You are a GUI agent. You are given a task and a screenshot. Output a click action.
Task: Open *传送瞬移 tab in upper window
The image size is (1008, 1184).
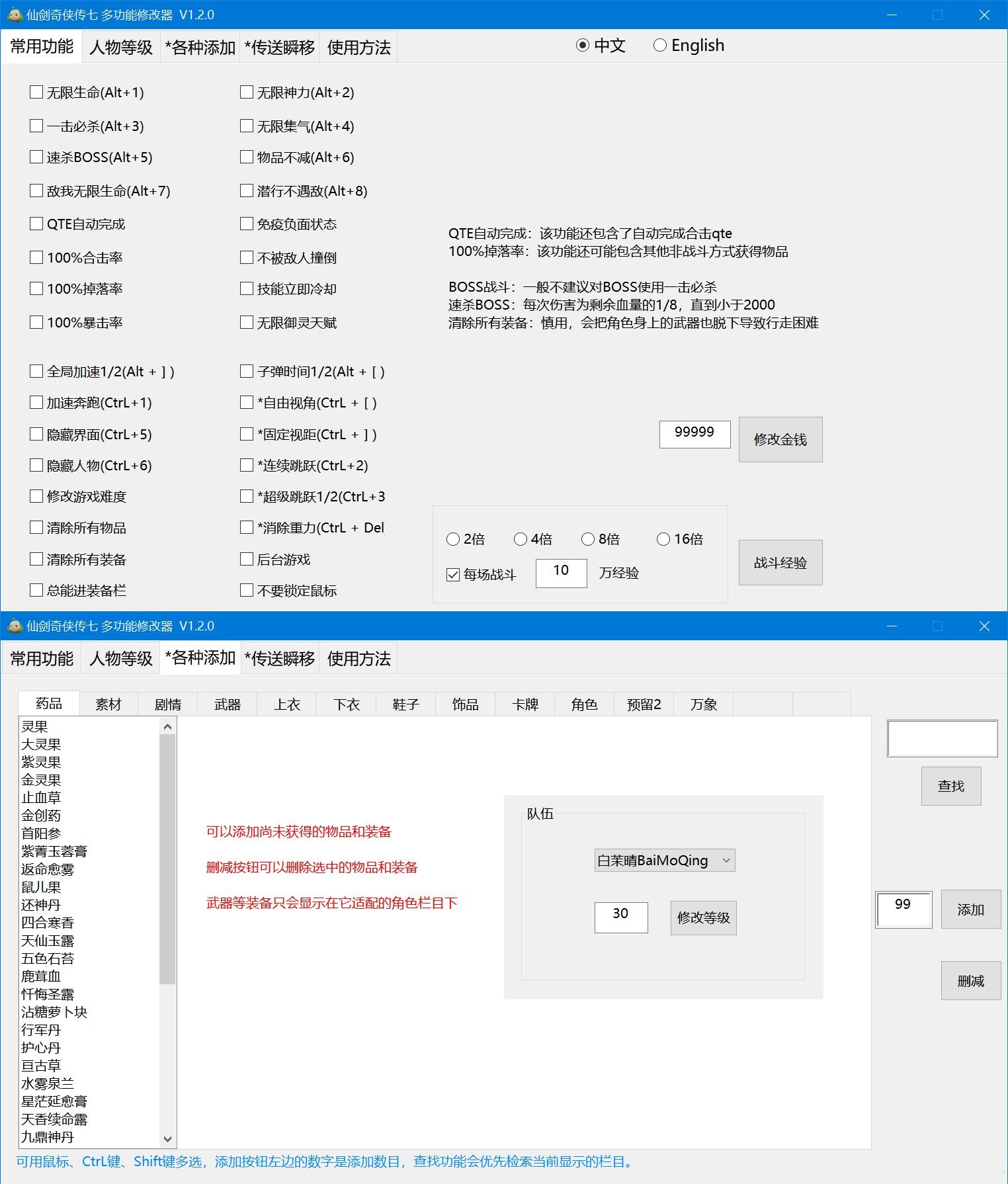pyautogui.click(x=280, y=47)
